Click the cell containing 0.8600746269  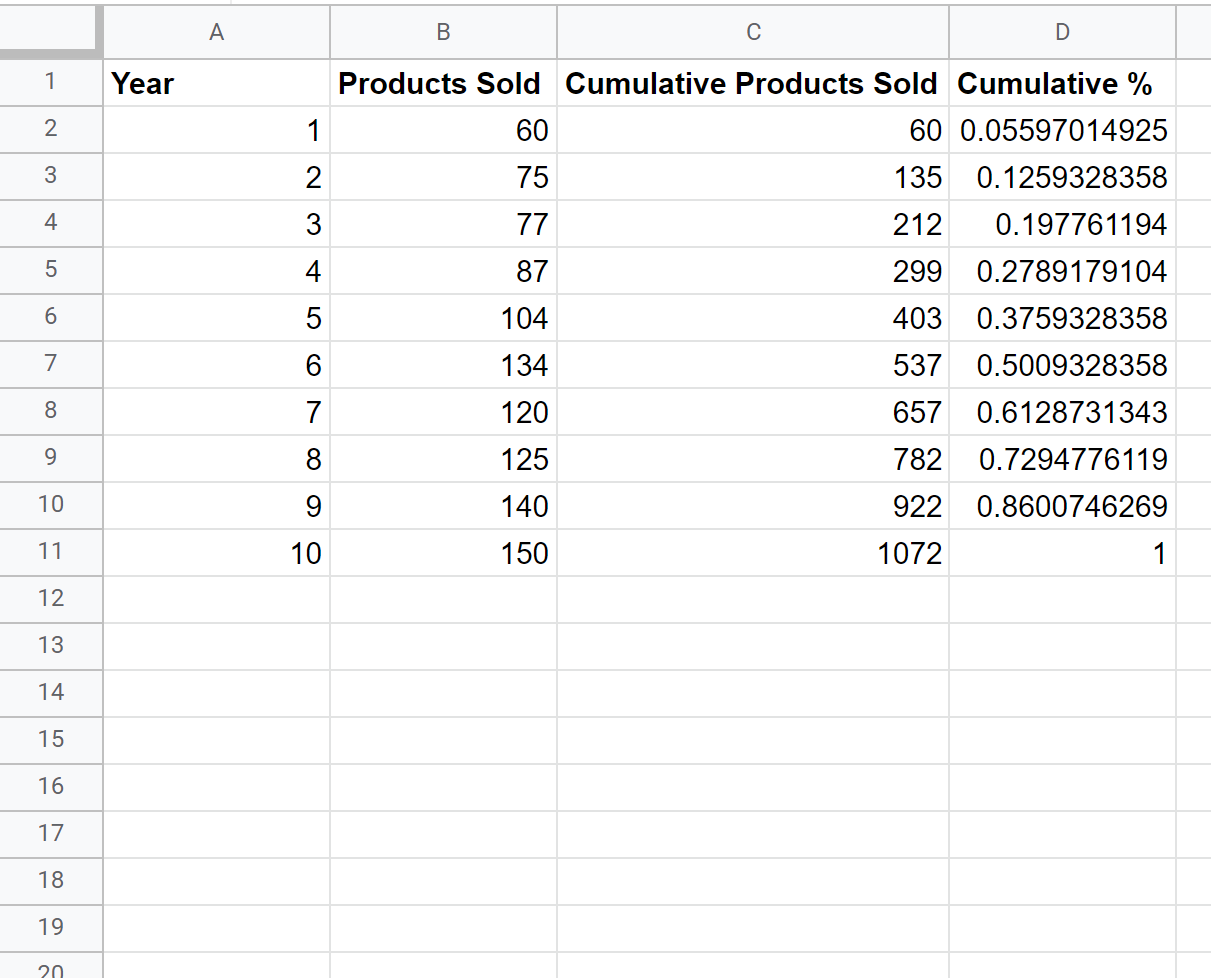[x=1062, y=507]
